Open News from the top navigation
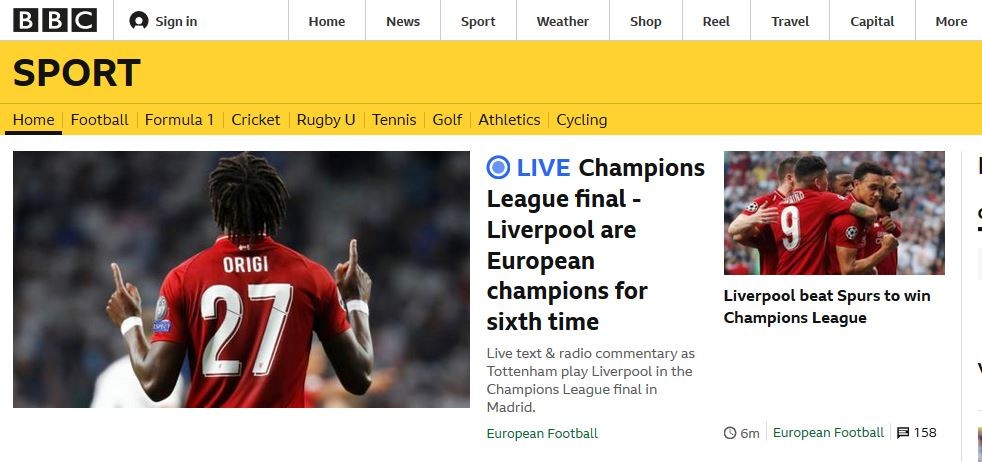This screenshot has width=982, height=462. (403, 21)
